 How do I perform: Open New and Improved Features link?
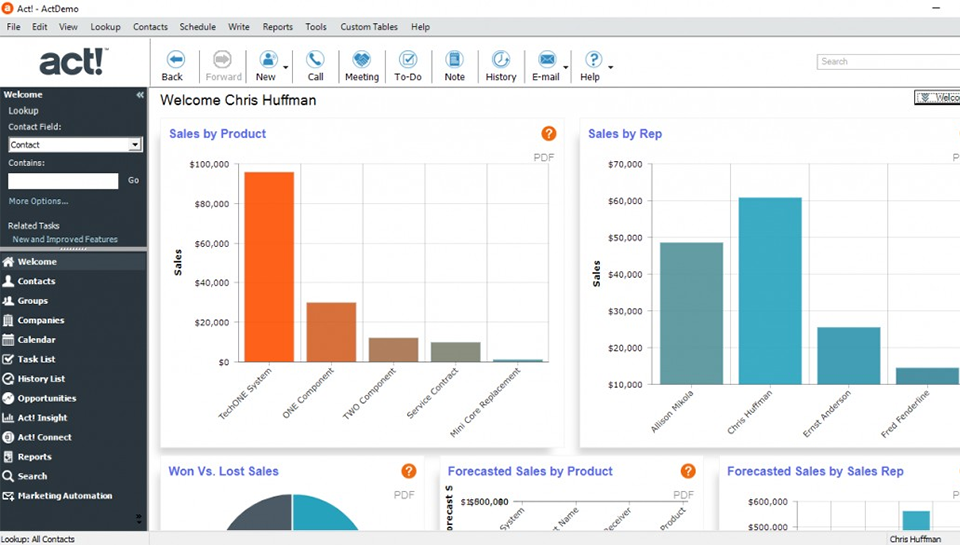pyautogui.click(x=65, y=239)
